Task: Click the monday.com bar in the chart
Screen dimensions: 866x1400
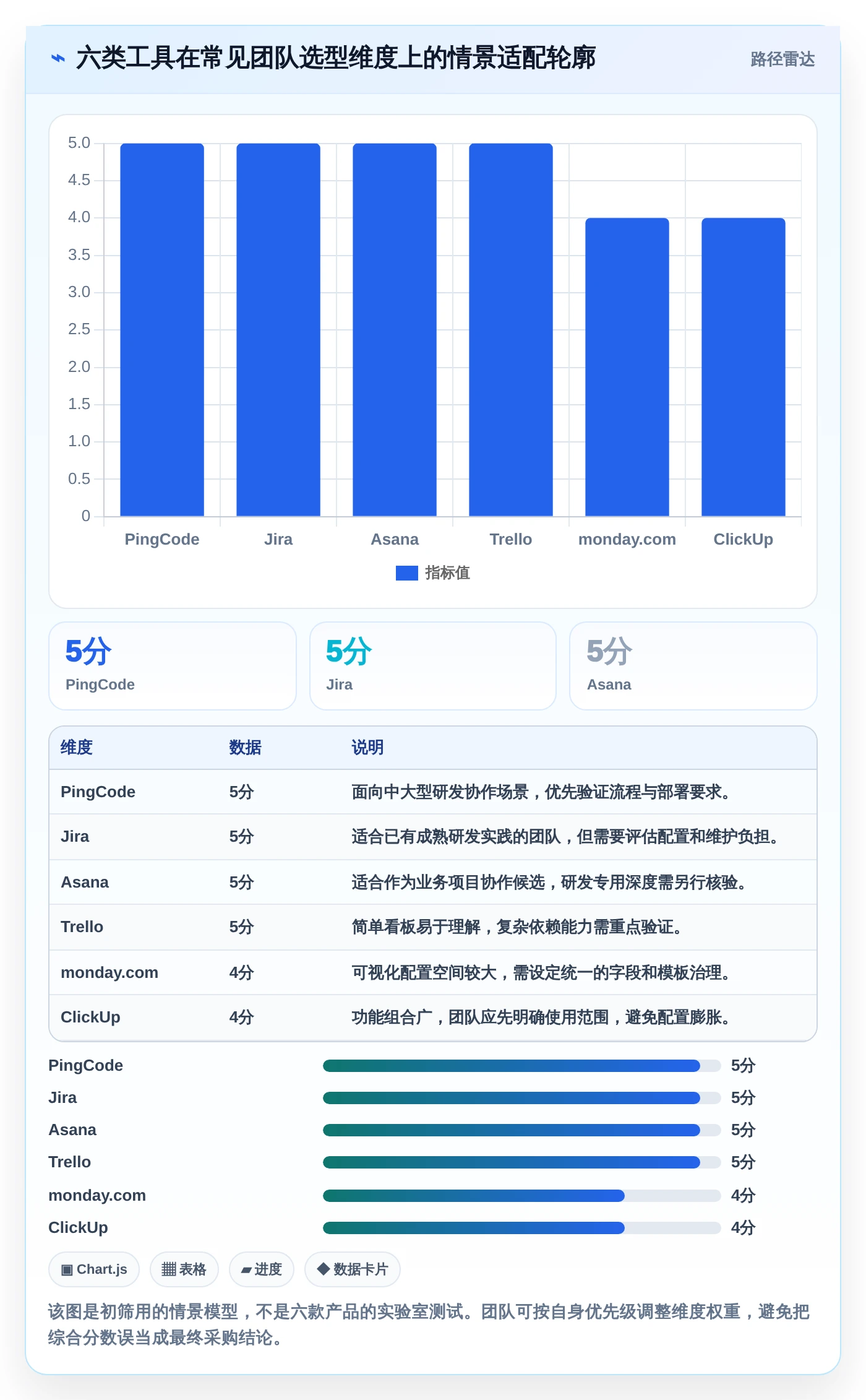Action: click(627, 367)
